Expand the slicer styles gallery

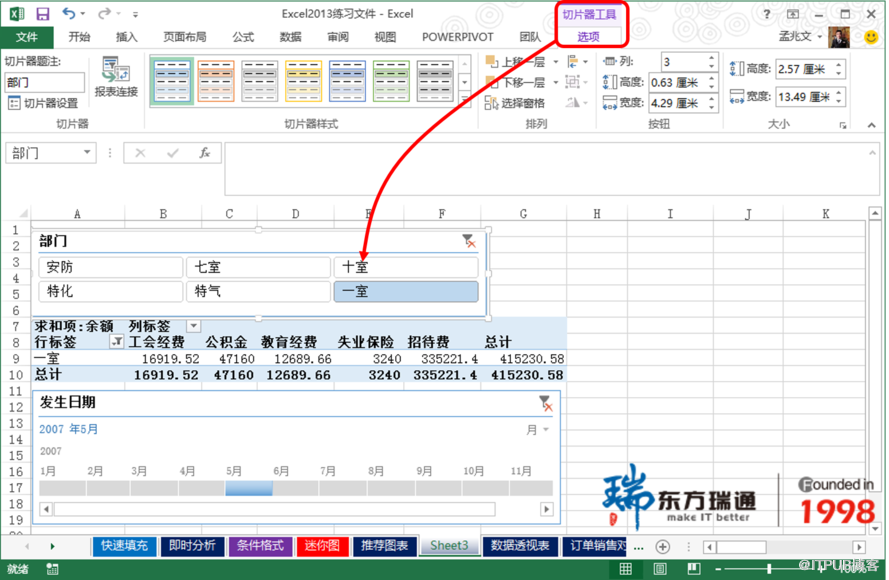click(464, 102)
